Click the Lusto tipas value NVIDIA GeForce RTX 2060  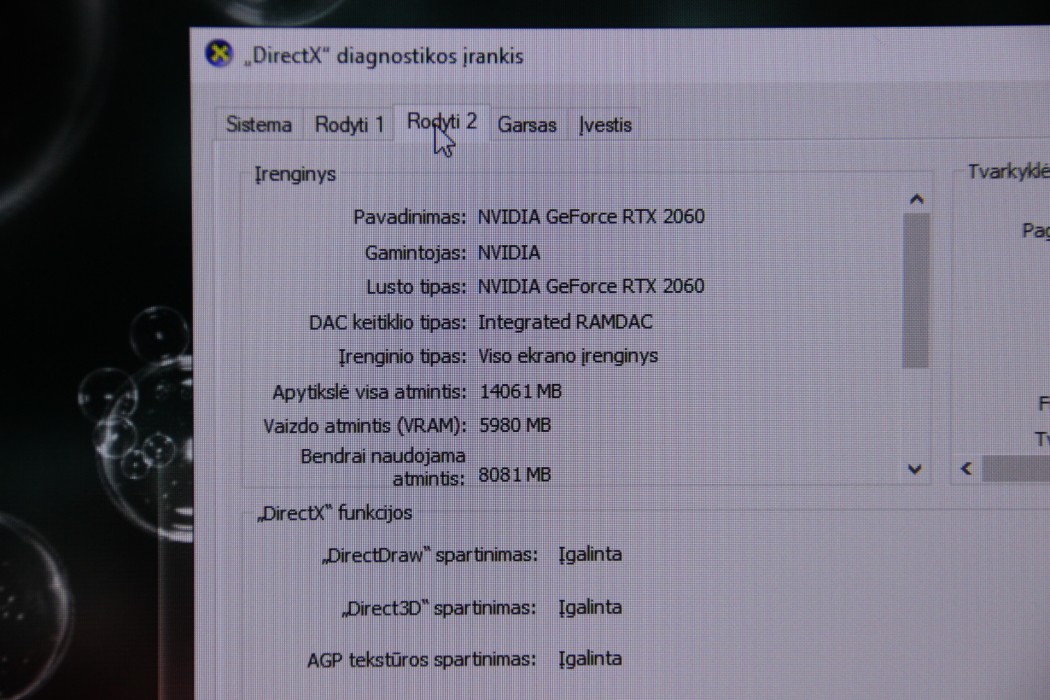[x=591, y=286]
